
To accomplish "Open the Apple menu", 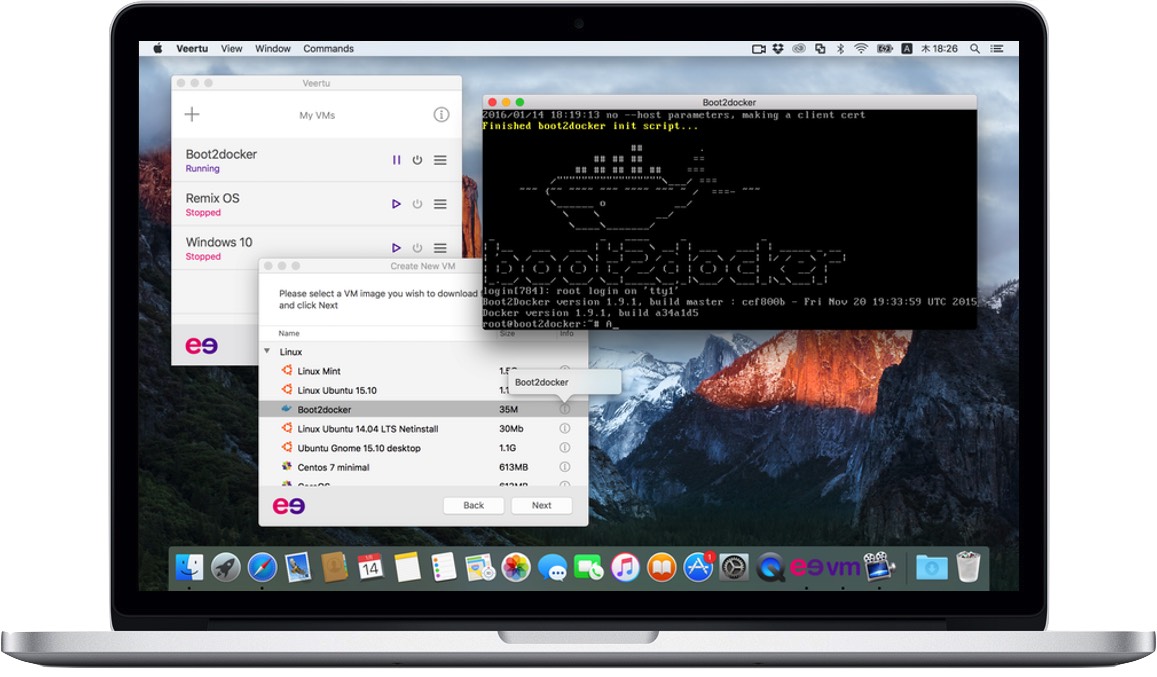I will [x=157, y=49].
